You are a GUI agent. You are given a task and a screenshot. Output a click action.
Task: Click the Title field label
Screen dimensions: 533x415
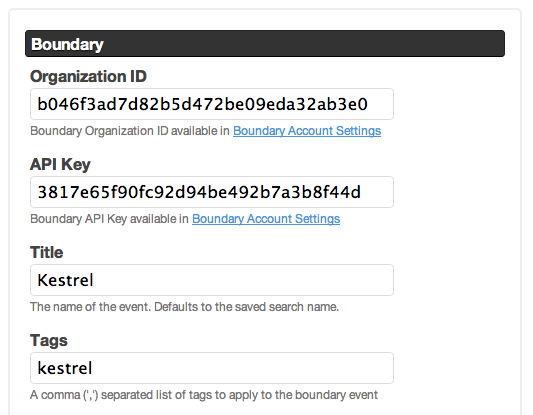(47, 252)
